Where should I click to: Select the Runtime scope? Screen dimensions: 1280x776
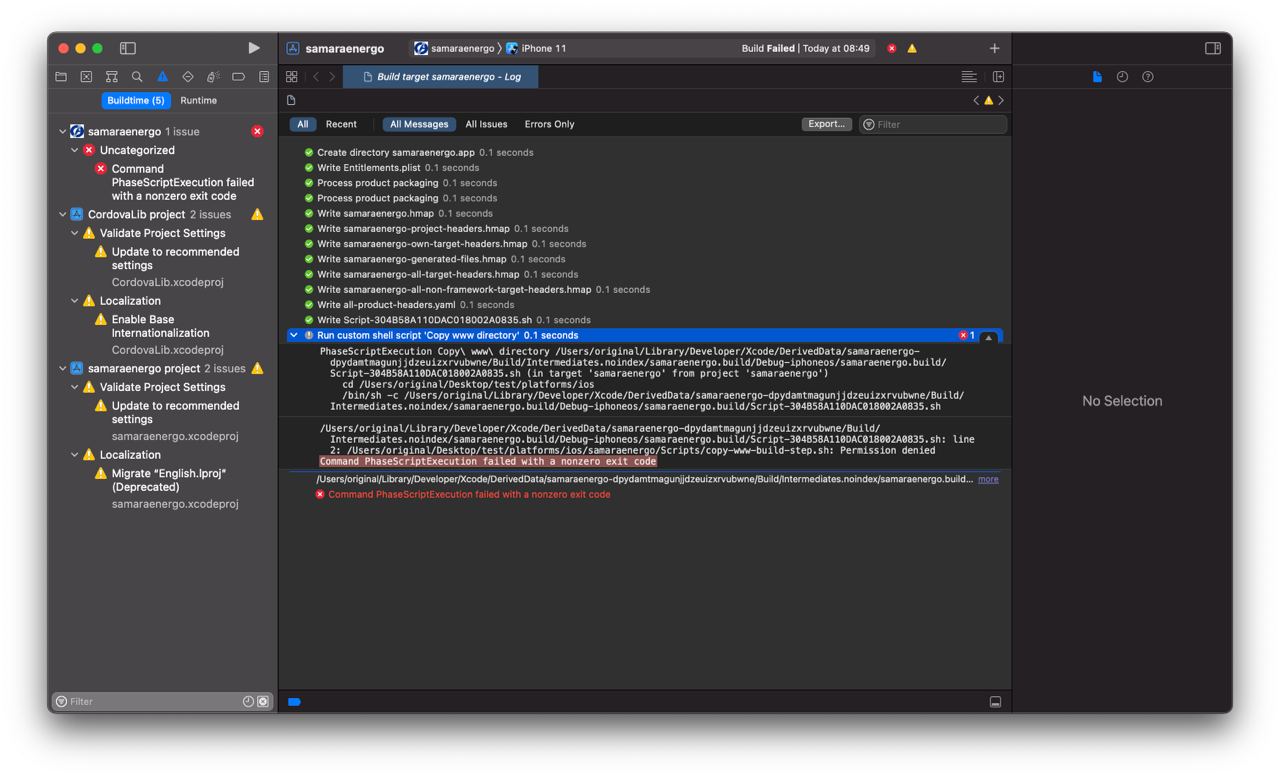(x=198, y=100)
